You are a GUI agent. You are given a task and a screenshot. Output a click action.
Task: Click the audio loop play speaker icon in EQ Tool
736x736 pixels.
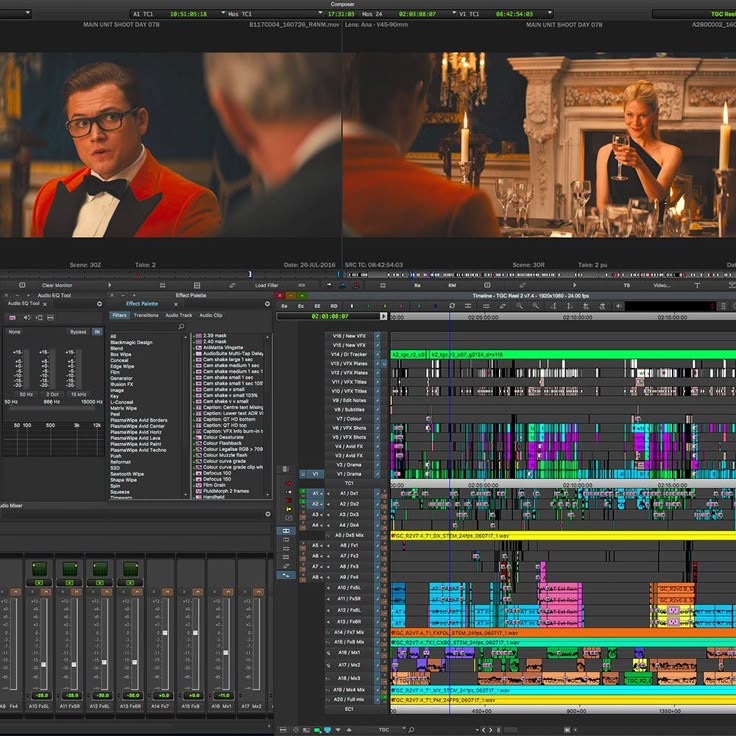(27, 318)
